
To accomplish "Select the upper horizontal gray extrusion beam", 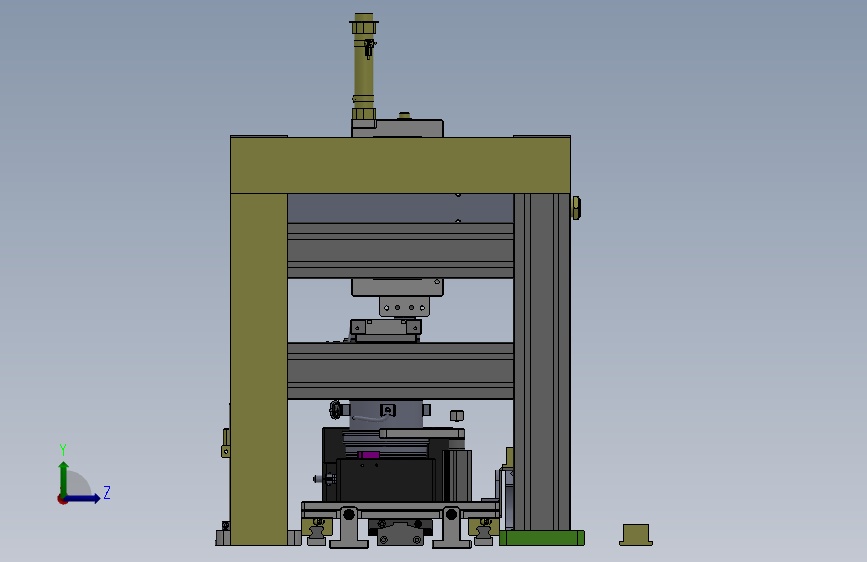I will click(400, 251).
